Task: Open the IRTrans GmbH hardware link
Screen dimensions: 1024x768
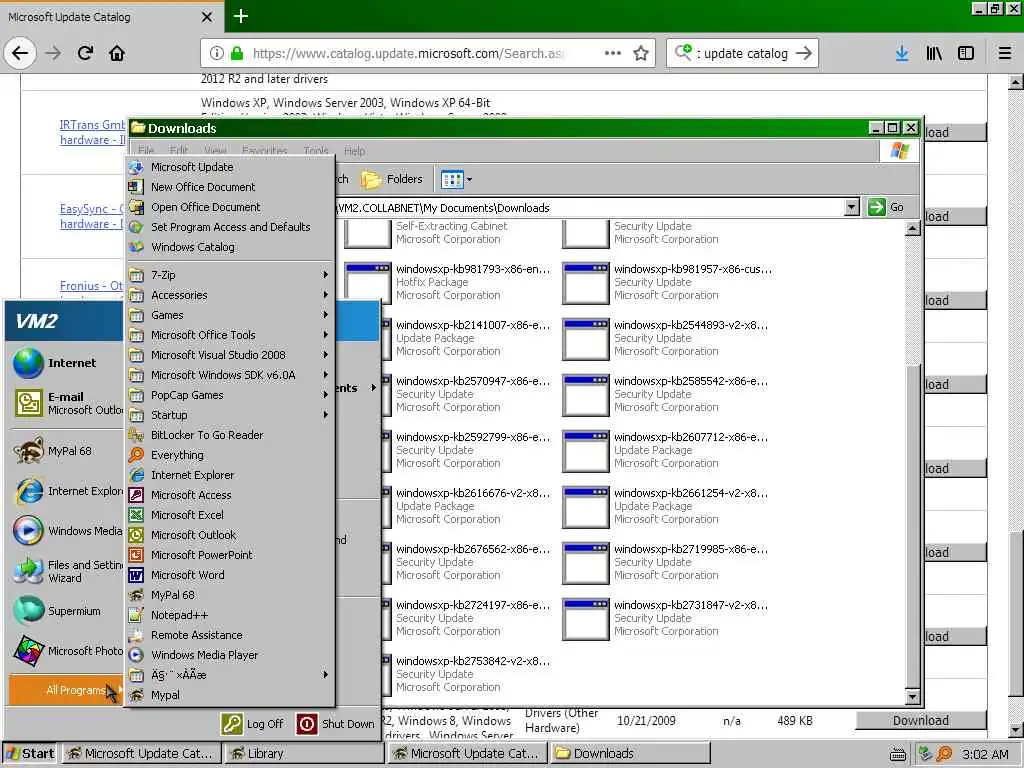Action: [92, 133]
